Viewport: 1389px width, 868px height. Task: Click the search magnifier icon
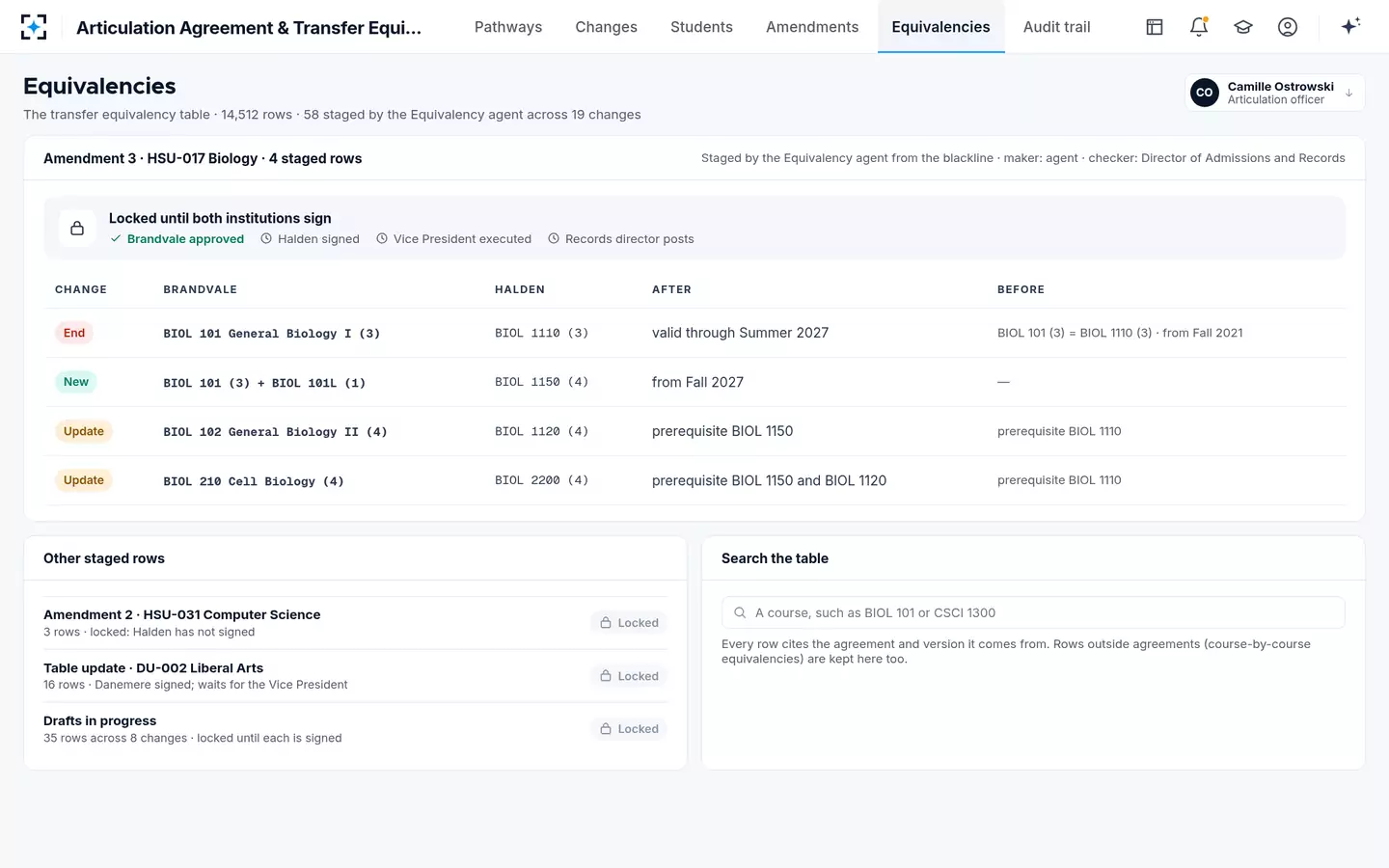(740, 612)
